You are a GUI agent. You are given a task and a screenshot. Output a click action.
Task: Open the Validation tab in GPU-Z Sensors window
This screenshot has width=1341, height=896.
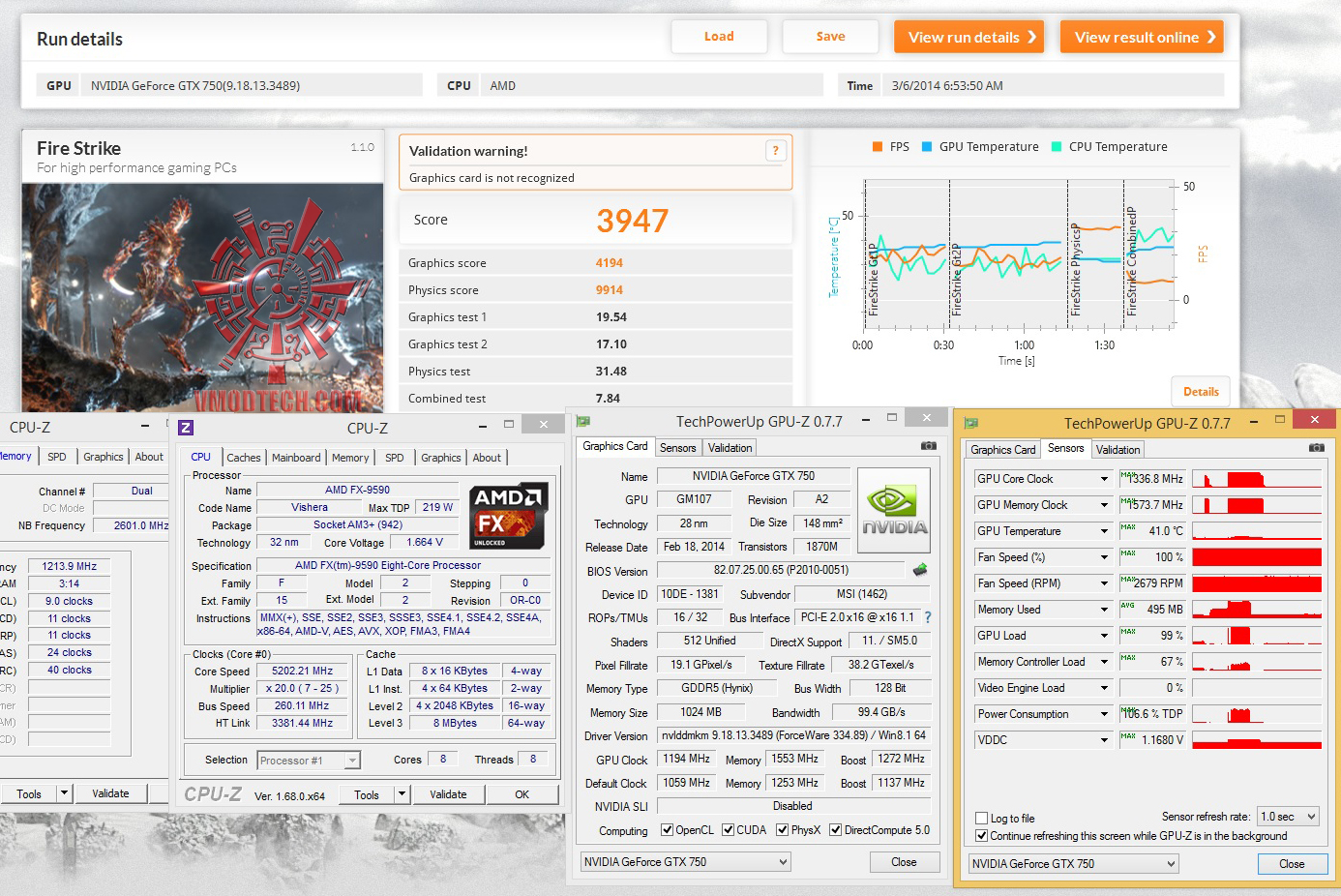(1117, 450)
